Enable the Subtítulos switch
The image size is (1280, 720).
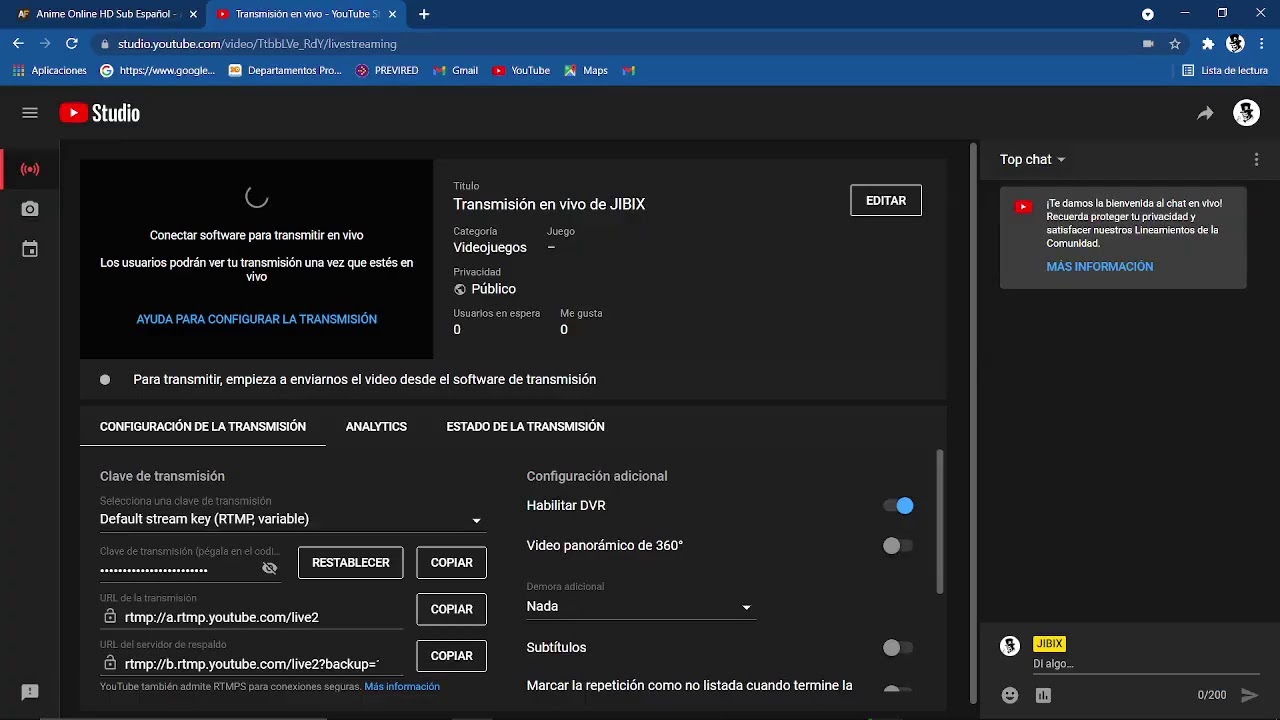click(898, 648)
